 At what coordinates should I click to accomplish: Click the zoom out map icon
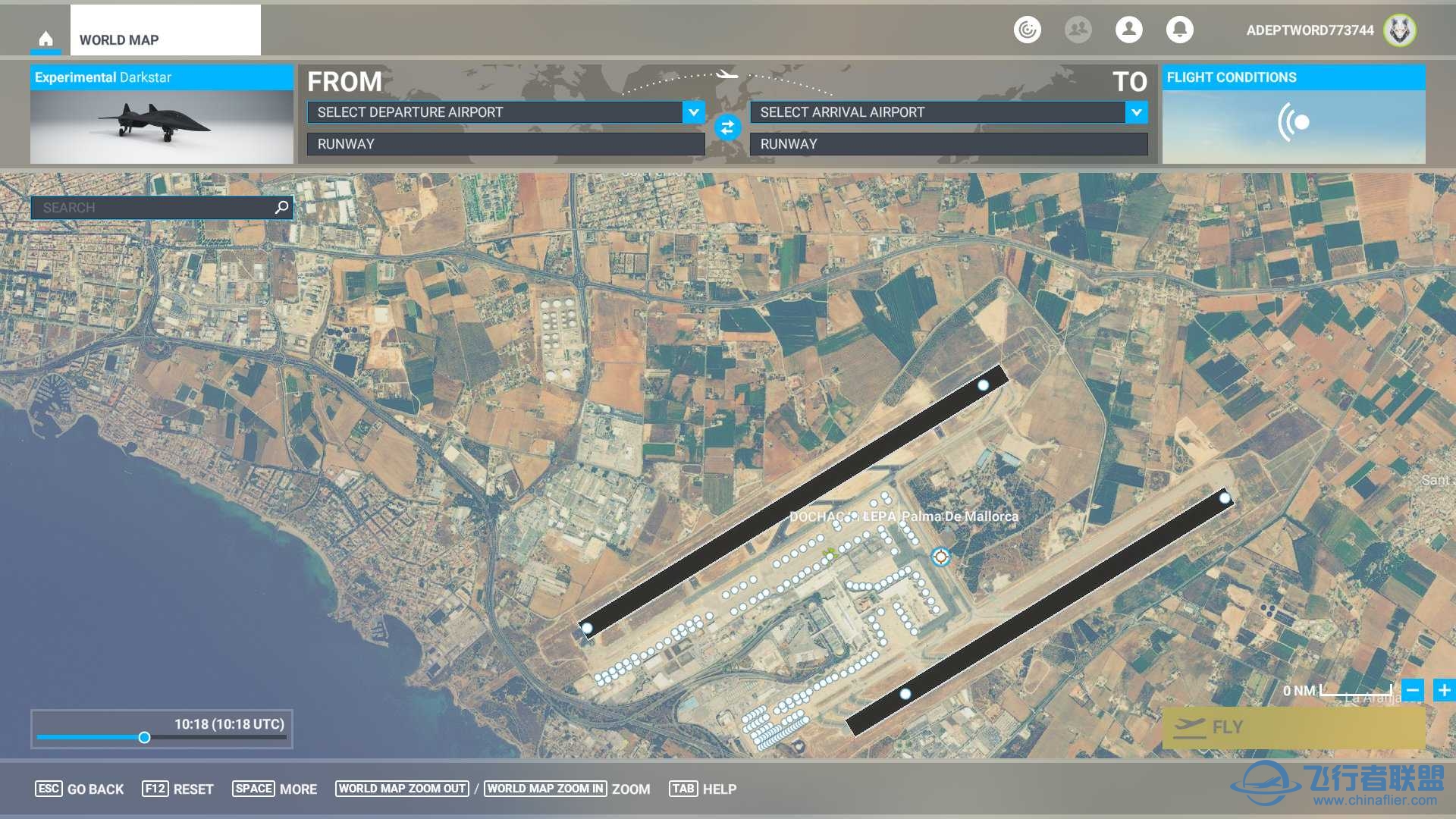[1411, 689]
